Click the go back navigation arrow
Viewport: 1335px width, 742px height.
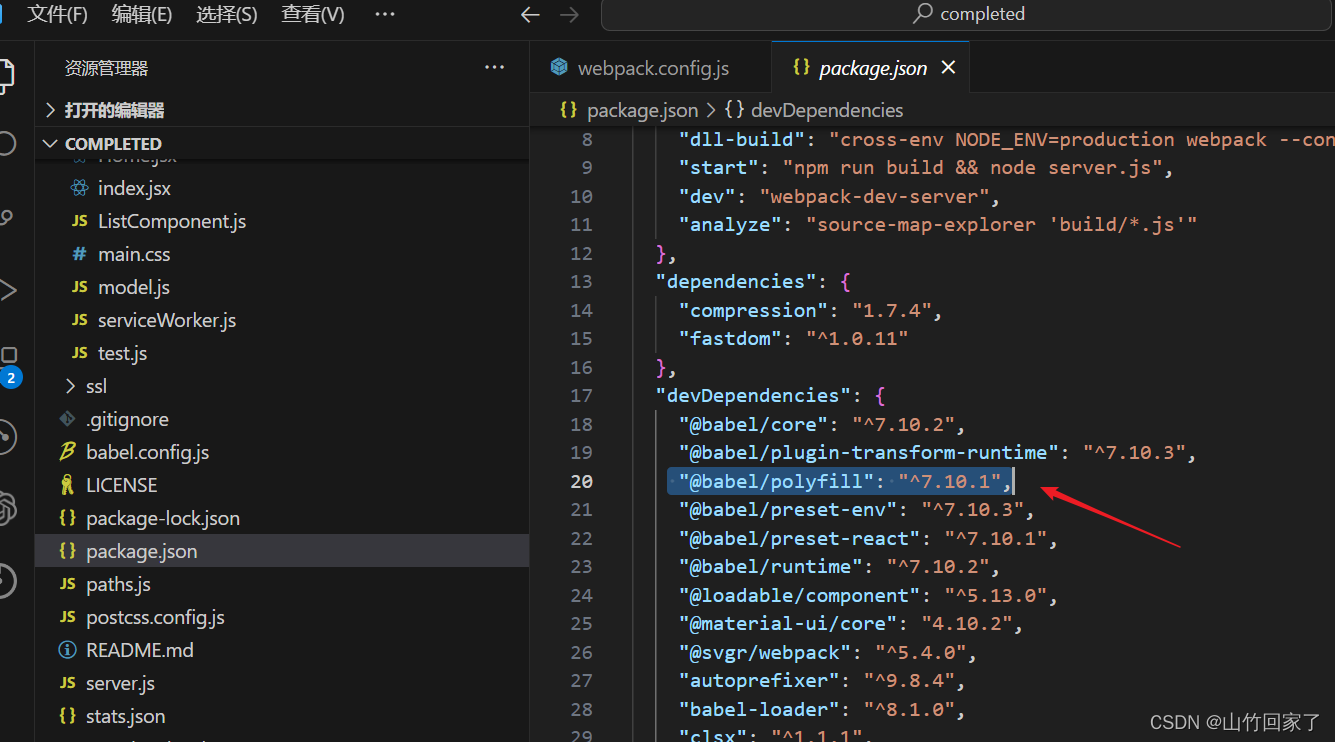tap(530, 14)
